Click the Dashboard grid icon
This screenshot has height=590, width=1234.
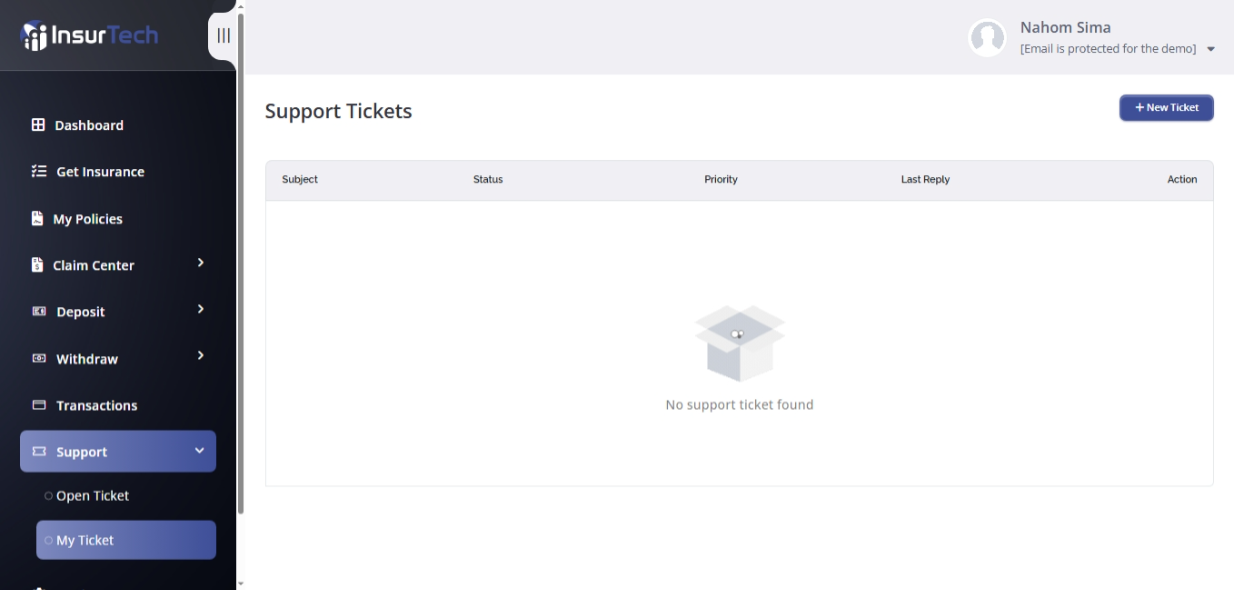tap(38, 125)
